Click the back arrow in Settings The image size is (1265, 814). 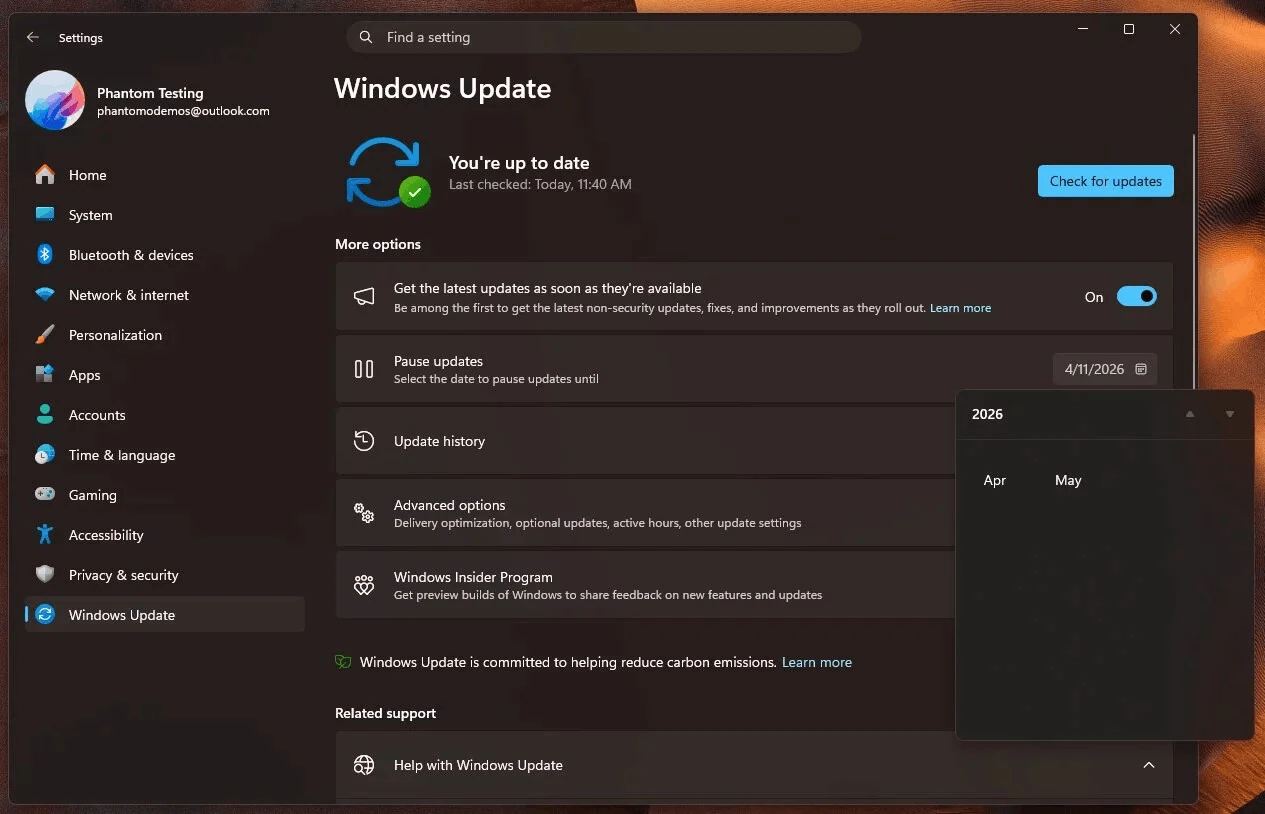(32, 37)
